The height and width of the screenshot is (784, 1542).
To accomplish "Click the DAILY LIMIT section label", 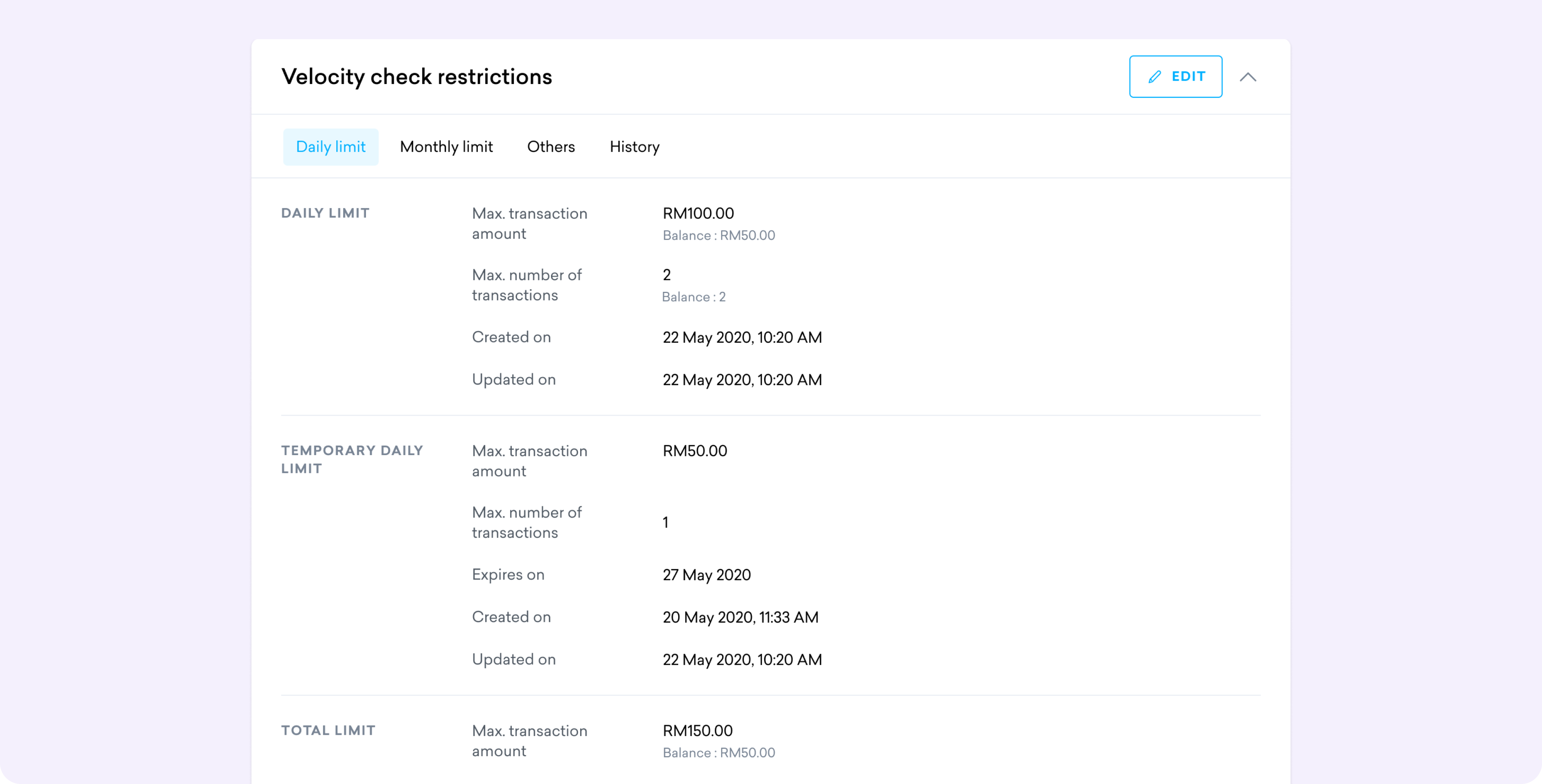I will pos(325,213).
